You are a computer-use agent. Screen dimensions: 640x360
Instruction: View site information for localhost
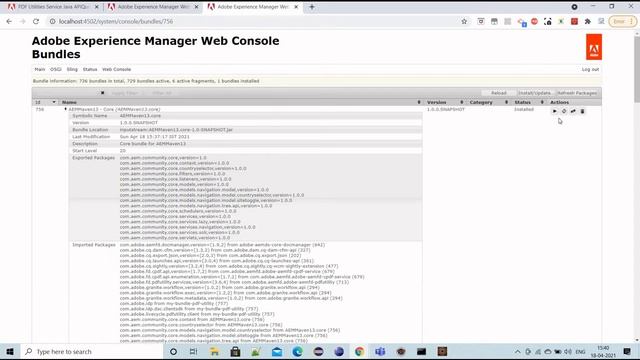pos(52,21)
